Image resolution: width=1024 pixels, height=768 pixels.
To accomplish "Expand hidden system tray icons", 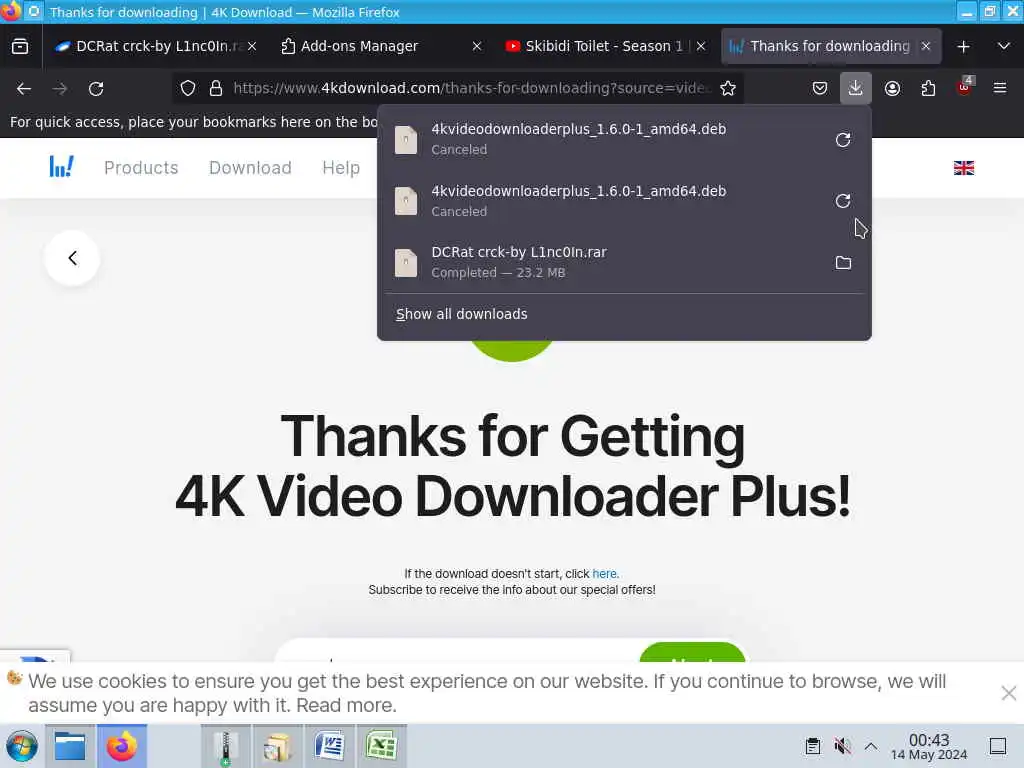I will [x=871, y=746].
